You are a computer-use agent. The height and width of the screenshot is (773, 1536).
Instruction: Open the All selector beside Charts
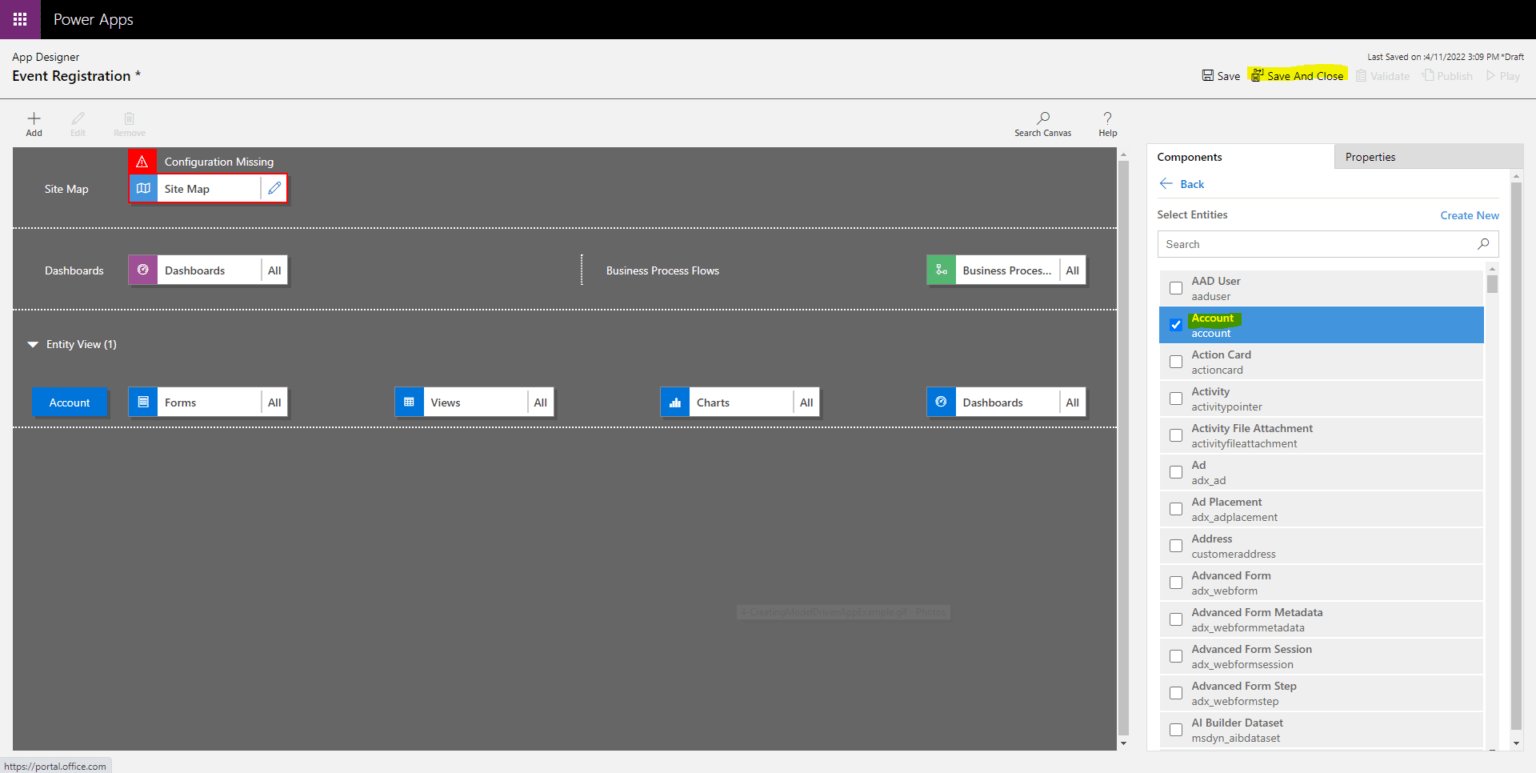(806, 401)
